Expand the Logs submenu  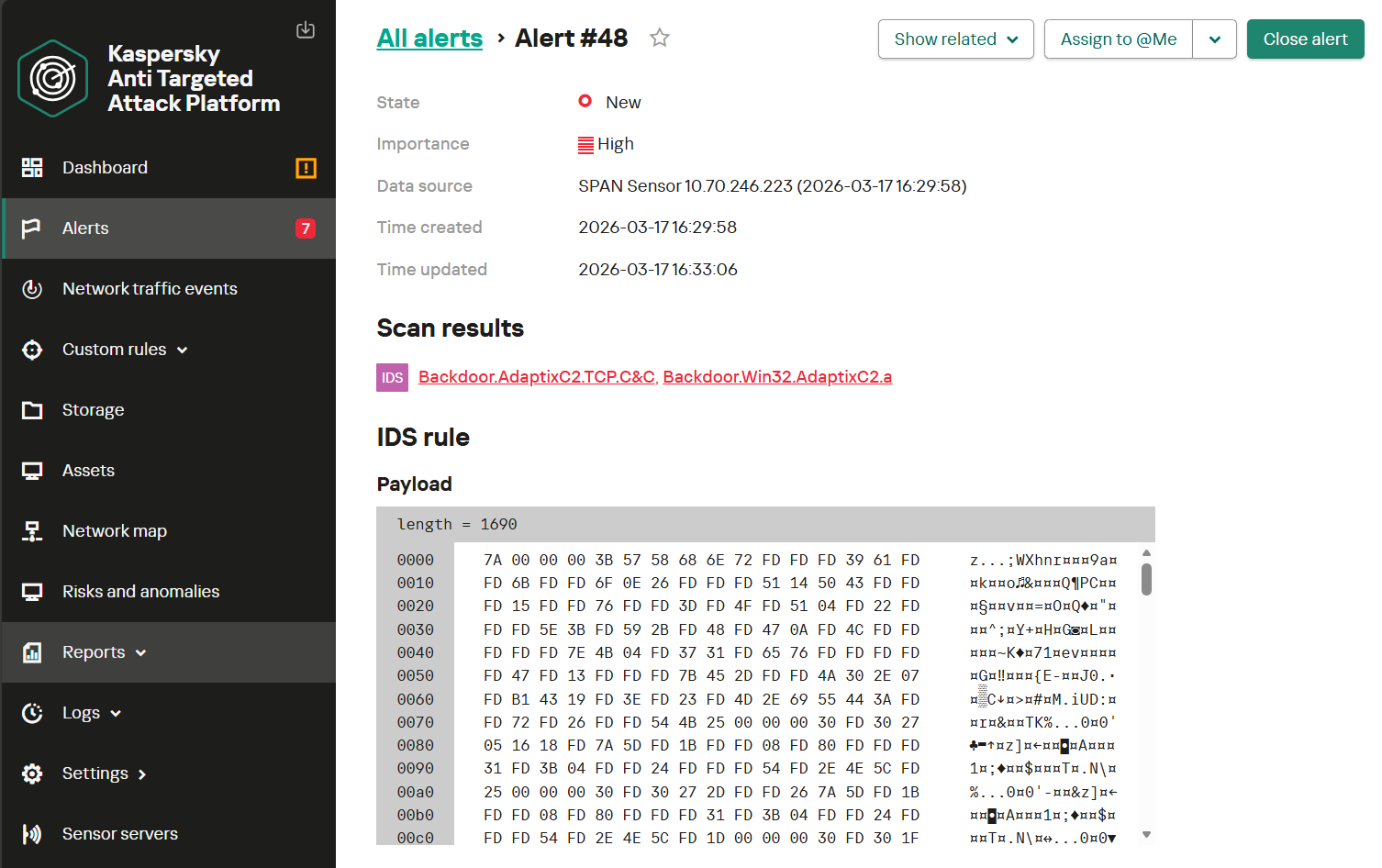[x=116, y=713]
